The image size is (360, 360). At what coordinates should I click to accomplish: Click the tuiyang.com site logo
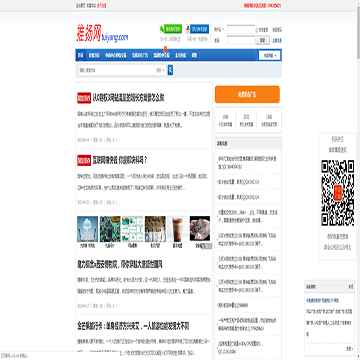[102, 33]
